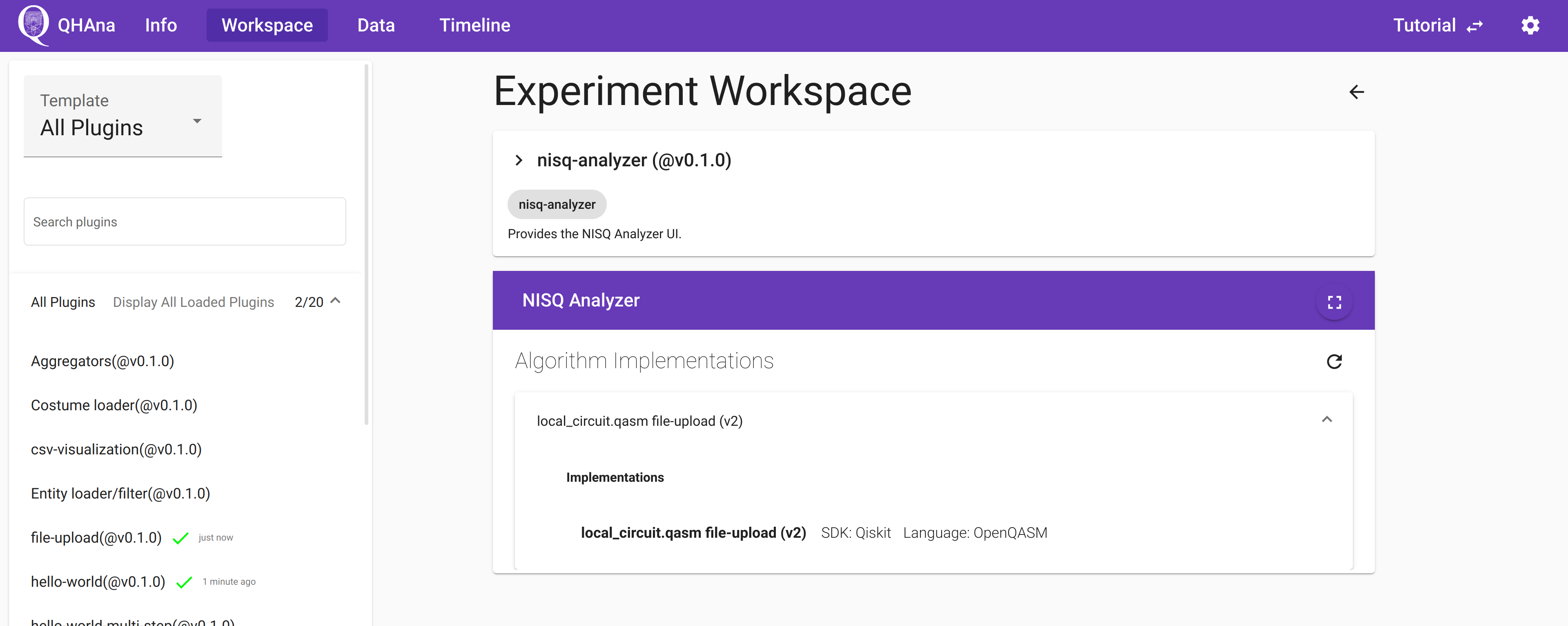This screenshot has height=626, width=1568.
Task: Click the 'SDK: Qiskit' label
Action: (x=856, y=533)
